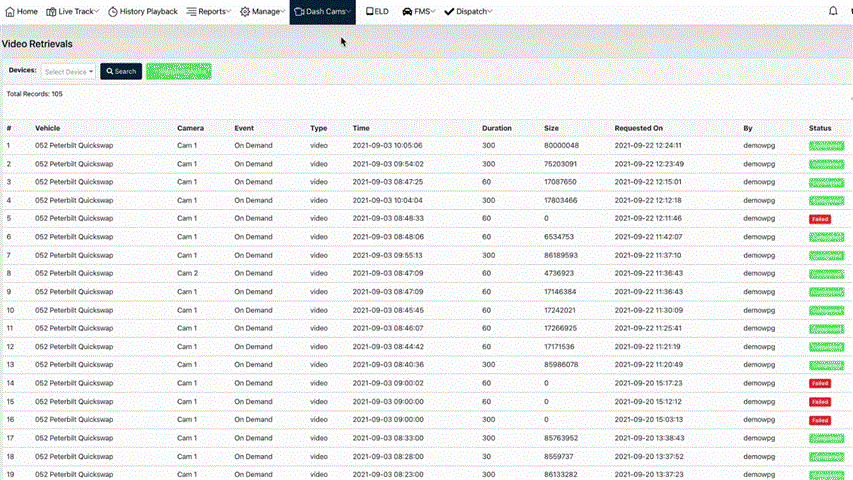Click time 2021-09-03 10:05:06

tap(387, 145)
